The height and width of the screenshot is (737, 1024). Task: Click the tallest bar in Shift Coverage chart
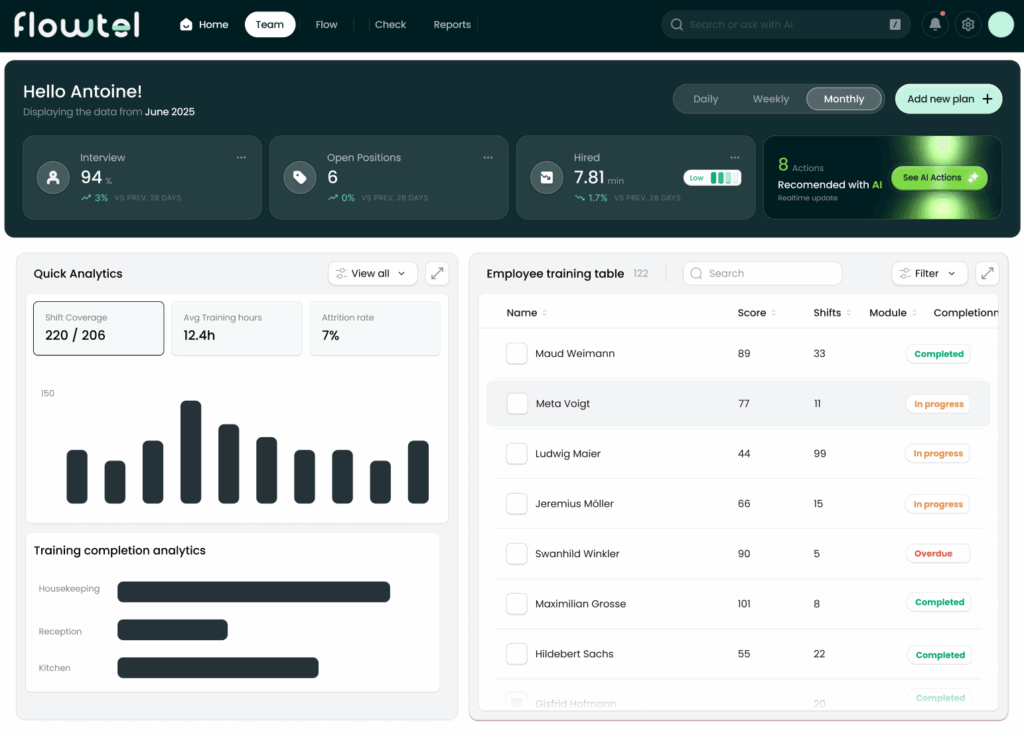click(x=191, y=452)
